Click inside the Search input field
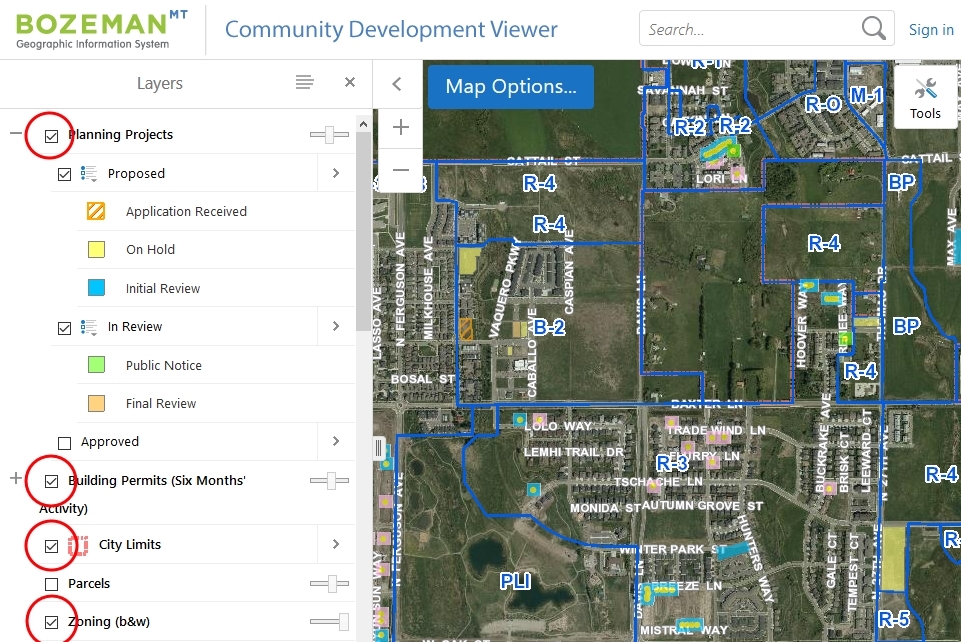Image resolution: width=961 pixels, height=642 pixels. point(750,28)
